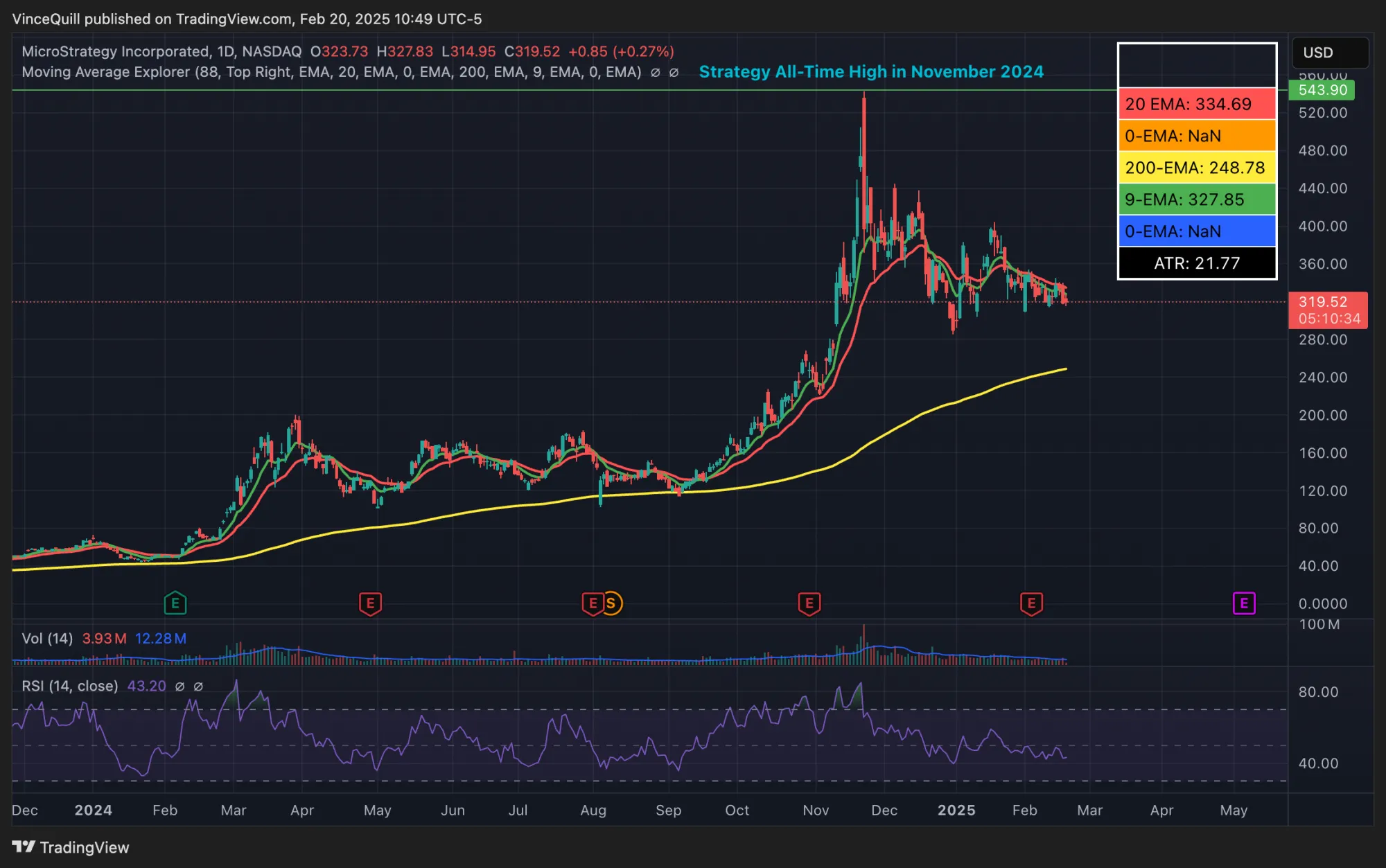Click the average symbol icon beside Moving Average Explorer
The width and height of the screenshot is (1386, 868).
point(655,72)
